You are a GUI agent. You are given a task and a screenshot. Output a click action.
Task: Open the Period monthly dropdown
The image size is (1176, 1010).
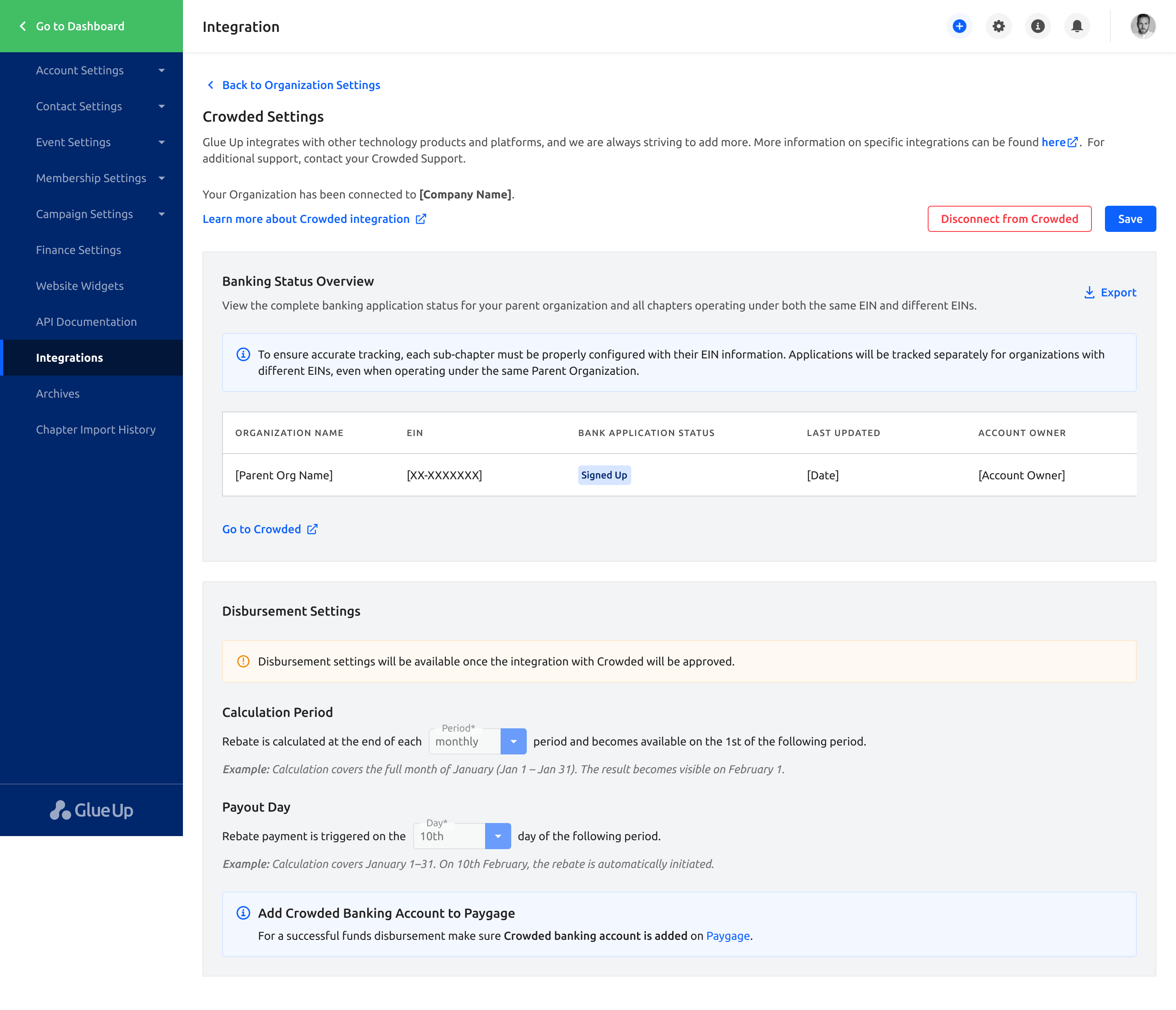(477, 741)
